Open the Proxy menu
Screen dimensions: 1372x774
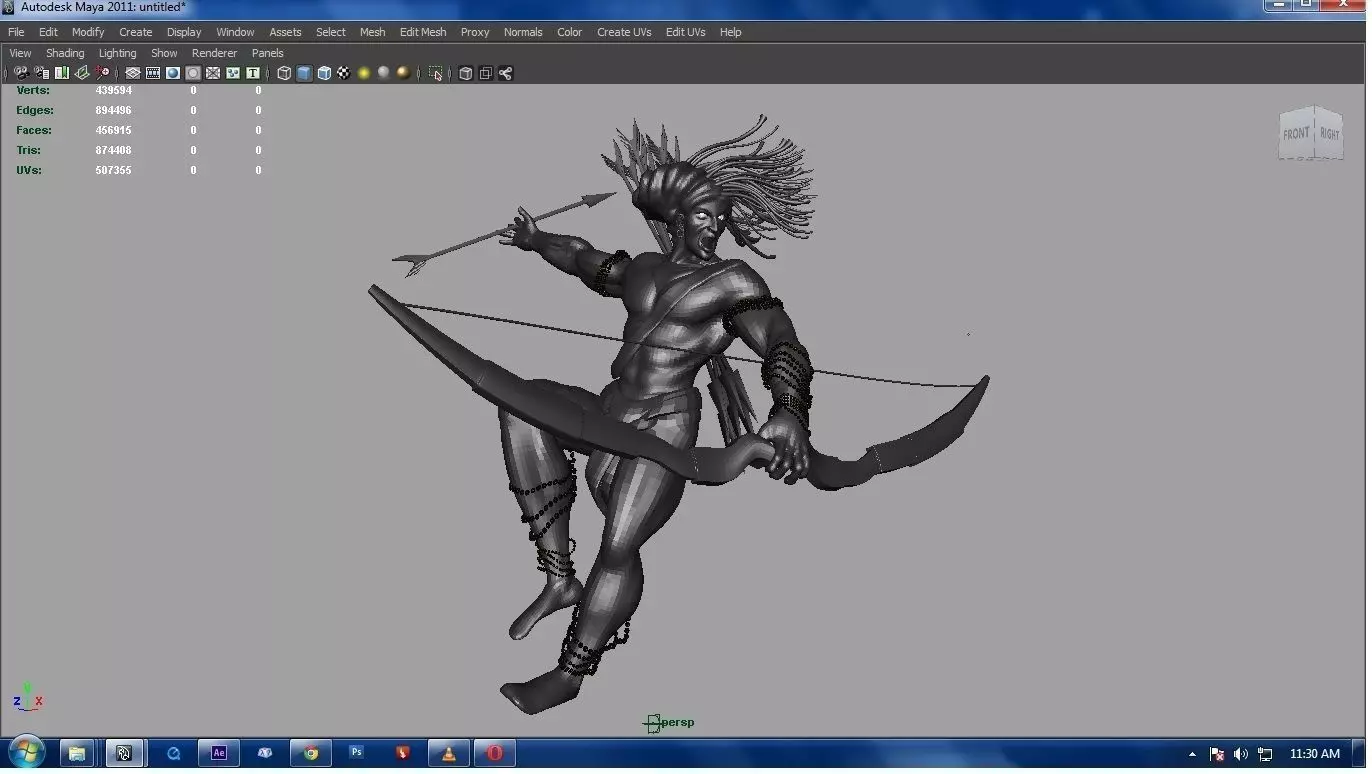point(475,32)
